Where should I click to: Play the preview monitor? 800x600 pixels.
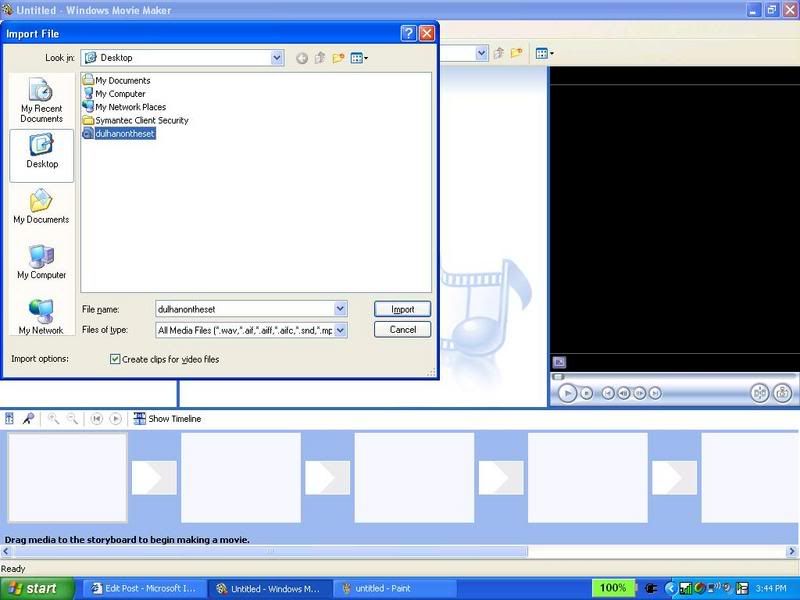(x=567, y=393)
